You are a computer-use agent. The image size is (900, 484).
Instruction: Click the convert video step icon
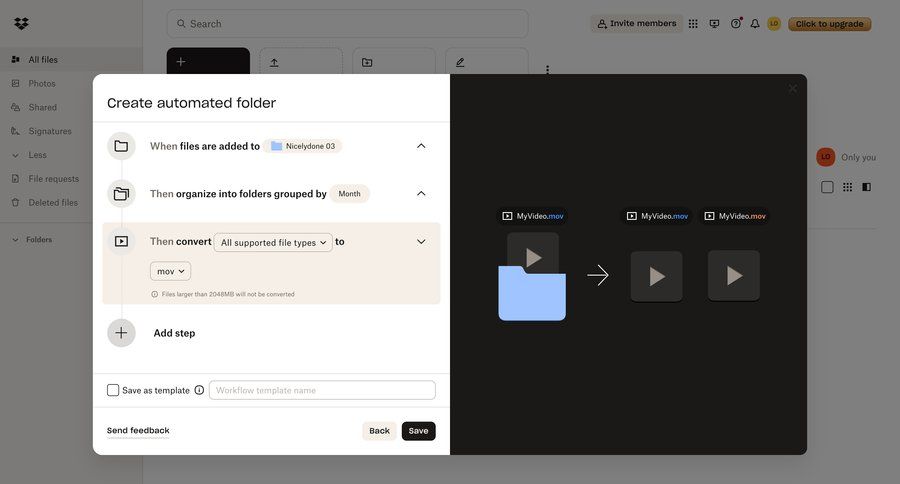coord(121,241)
